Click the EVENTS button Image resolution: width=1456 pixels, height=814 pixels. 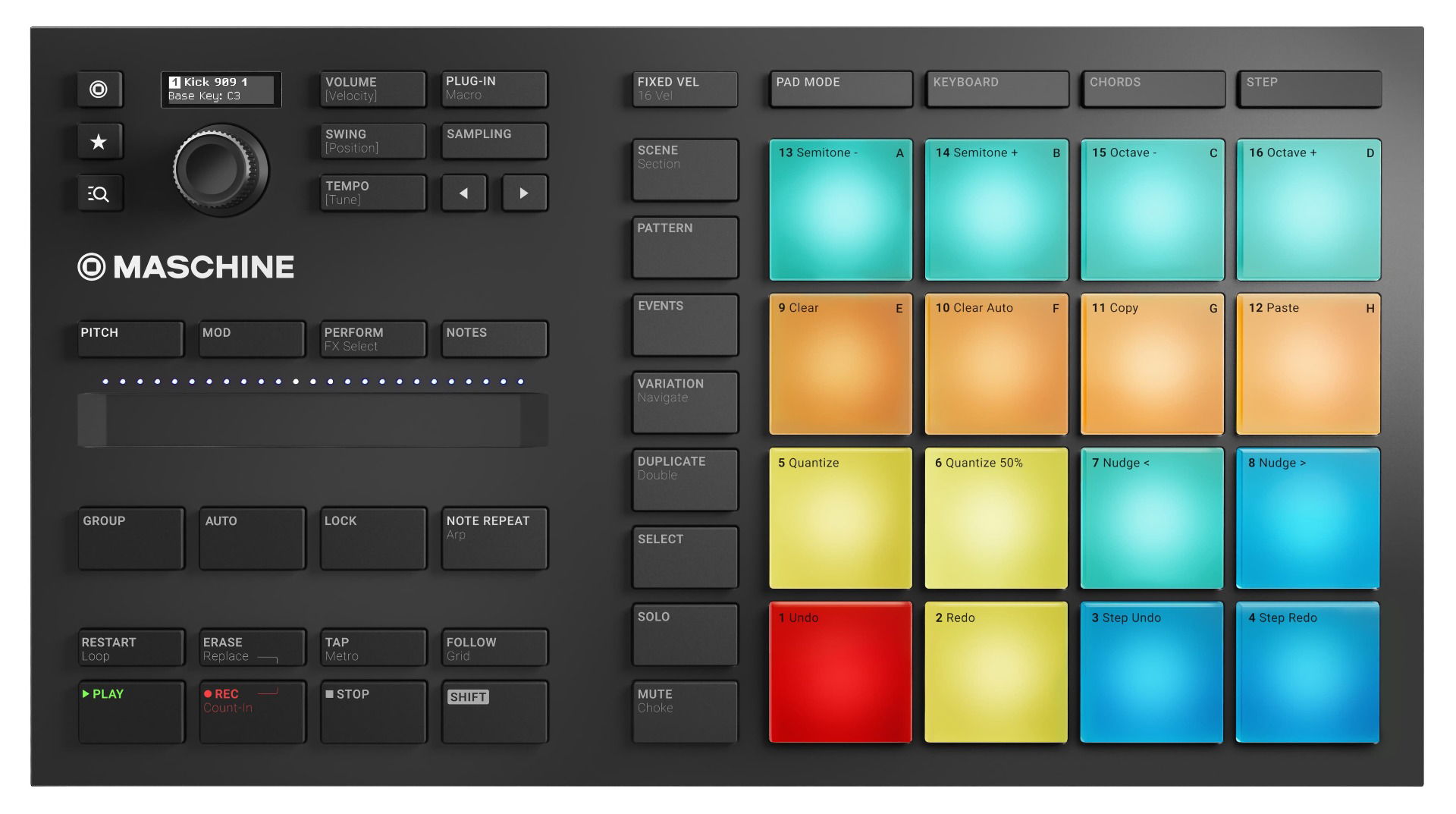coord(685,325)
